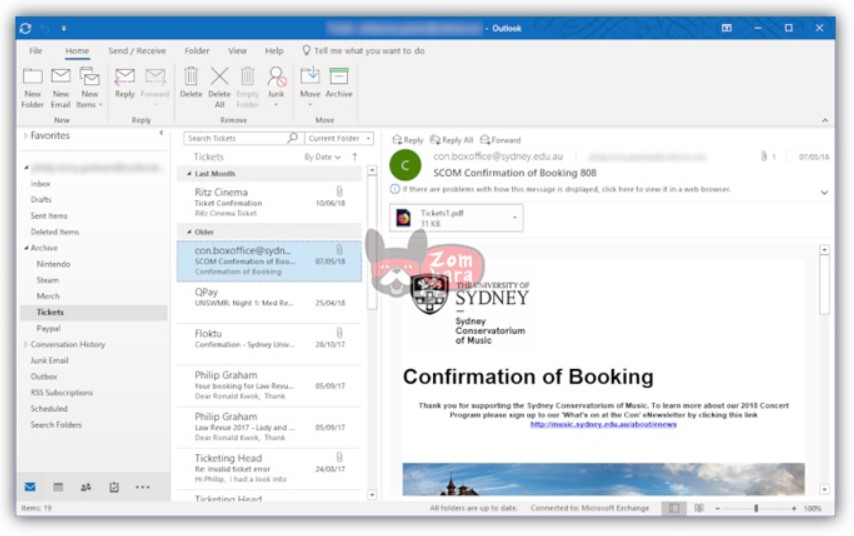Open the View tab
This screenshot has height=536, width=854.
(237, 50)
